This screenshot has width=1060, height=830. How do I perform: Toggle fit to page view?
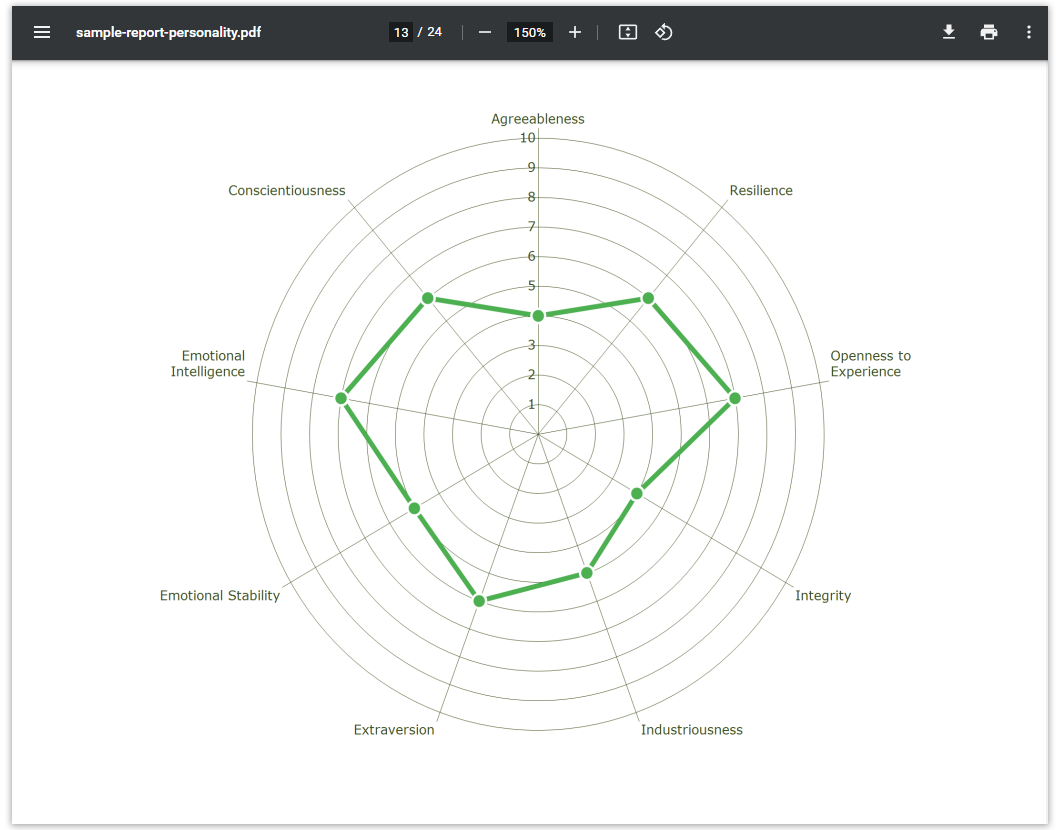(628, 32)
